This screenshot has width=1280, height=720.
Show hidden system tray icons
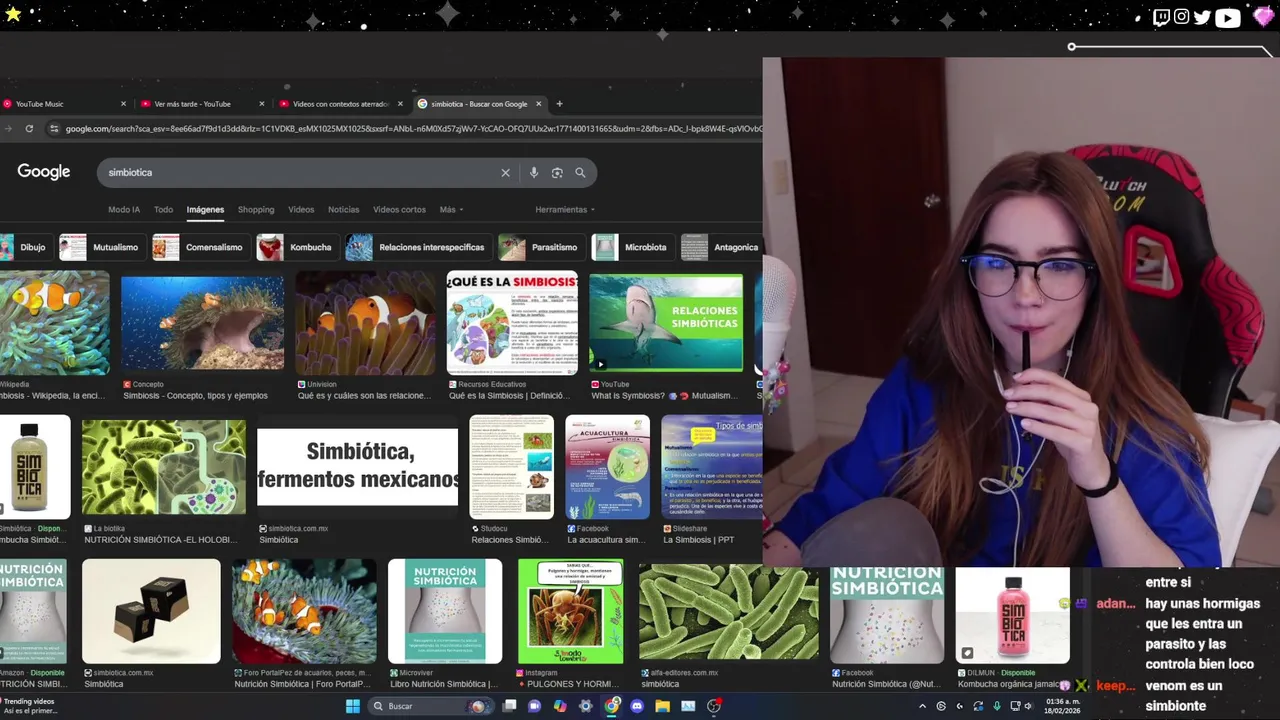(x=922, y=706)
